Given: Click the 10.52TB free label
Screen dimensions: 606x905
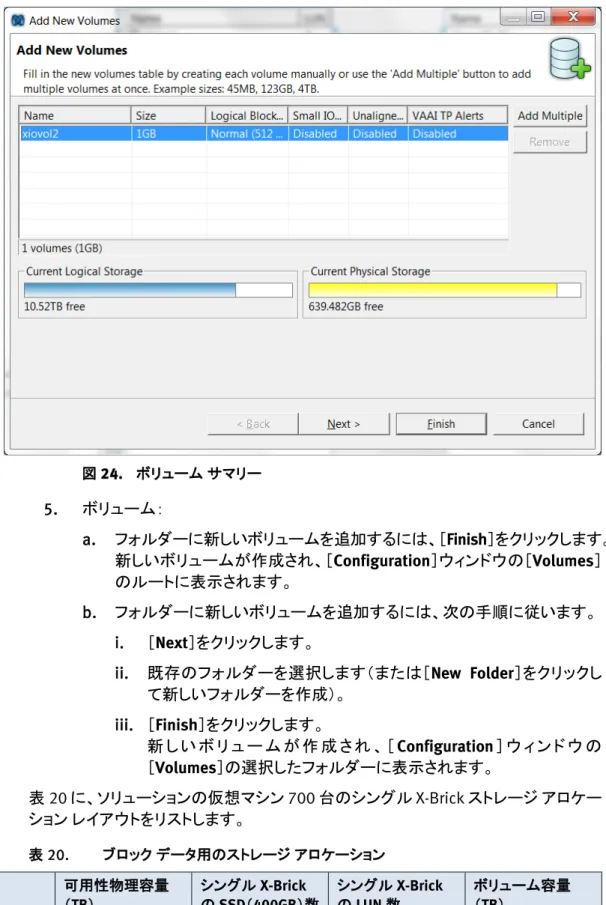Looking at the screenshot, I should point(54,306).
